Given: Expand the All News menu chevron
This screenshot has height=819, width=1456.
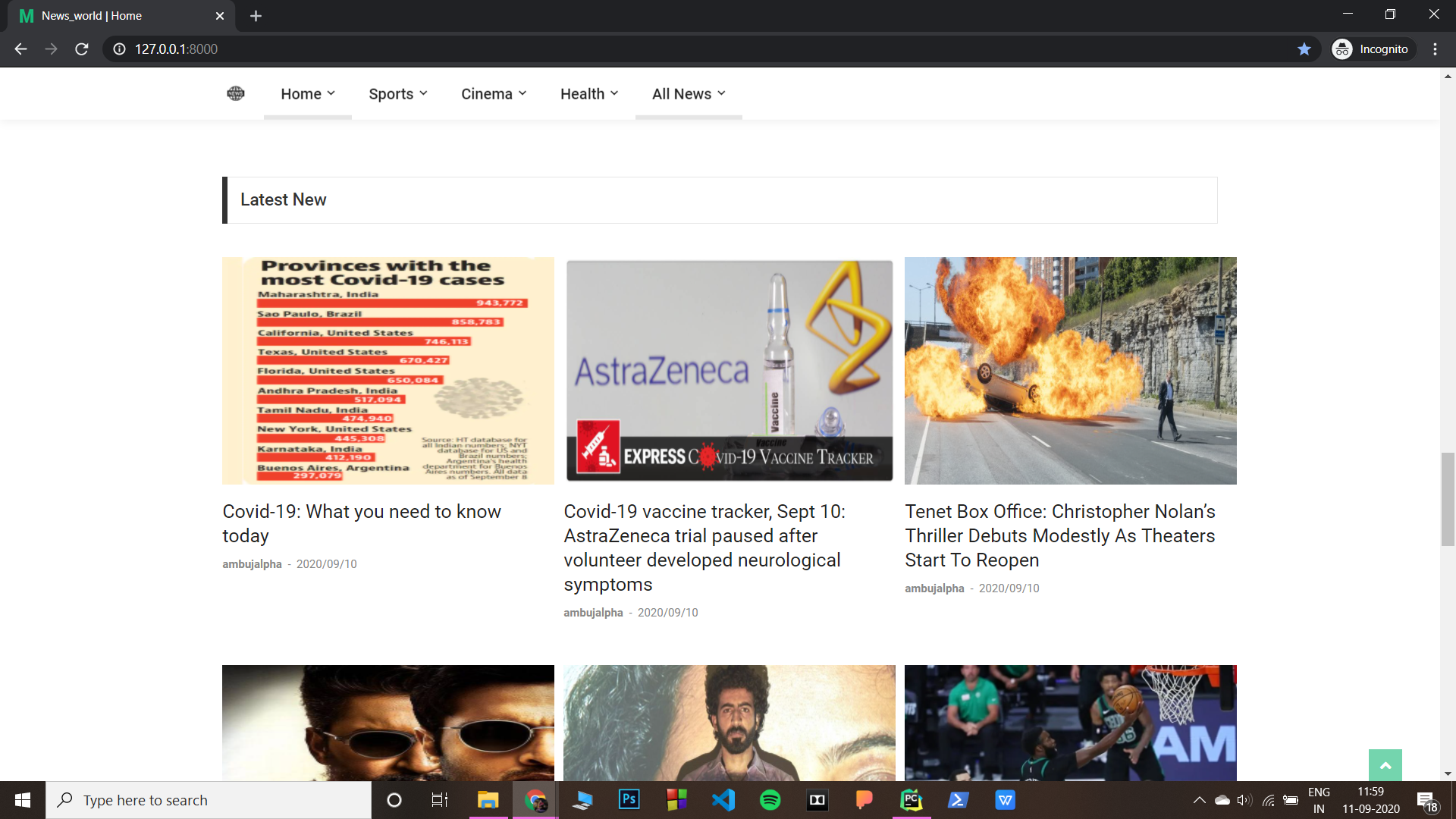Looking at the screenshot, I should point(721,93).
